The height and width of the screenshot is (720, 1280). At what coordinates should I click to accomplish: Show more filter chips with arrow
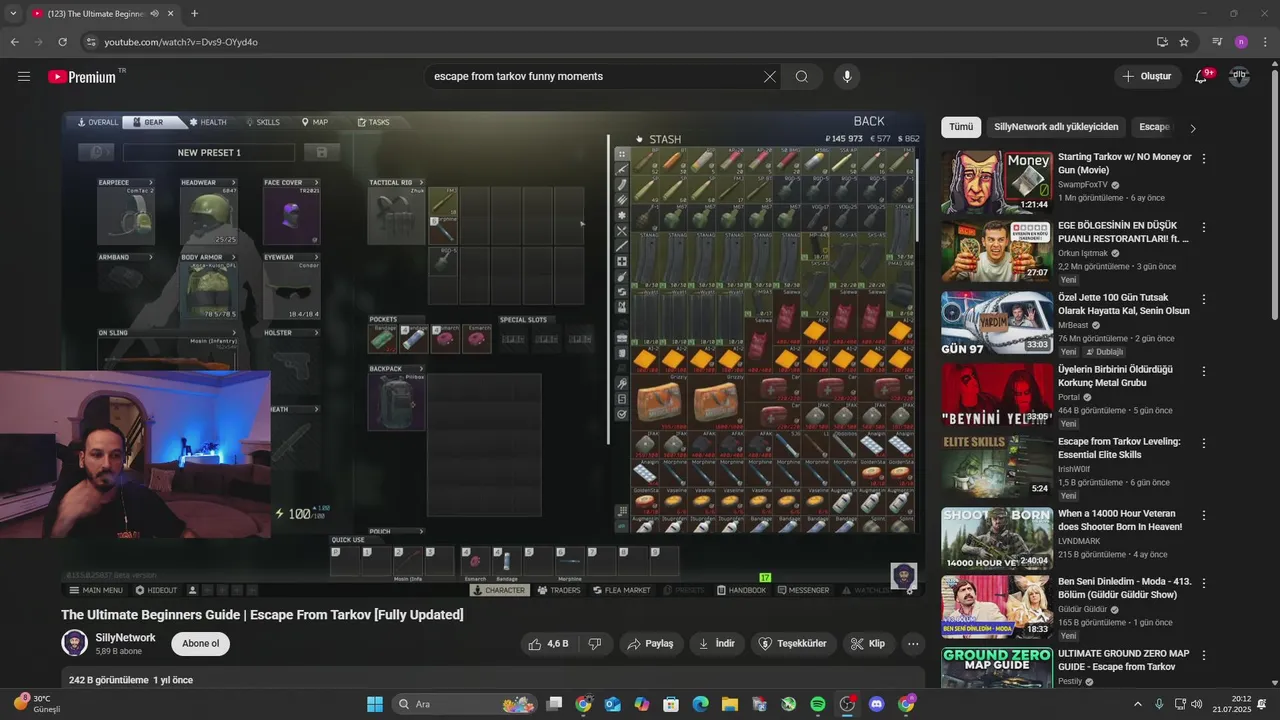pos(1192,128)
